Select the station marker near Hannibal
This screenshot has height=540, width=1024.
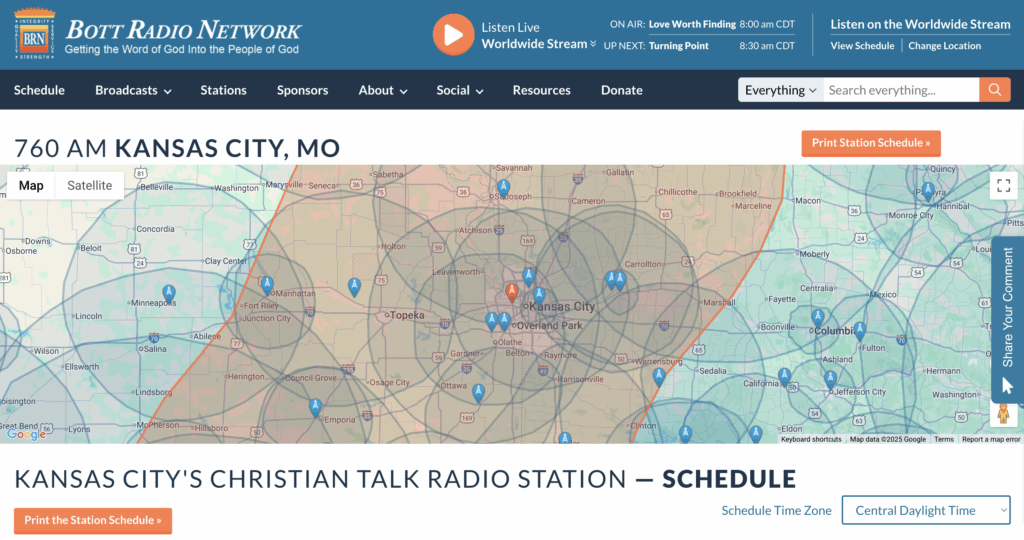click(928, 191)
